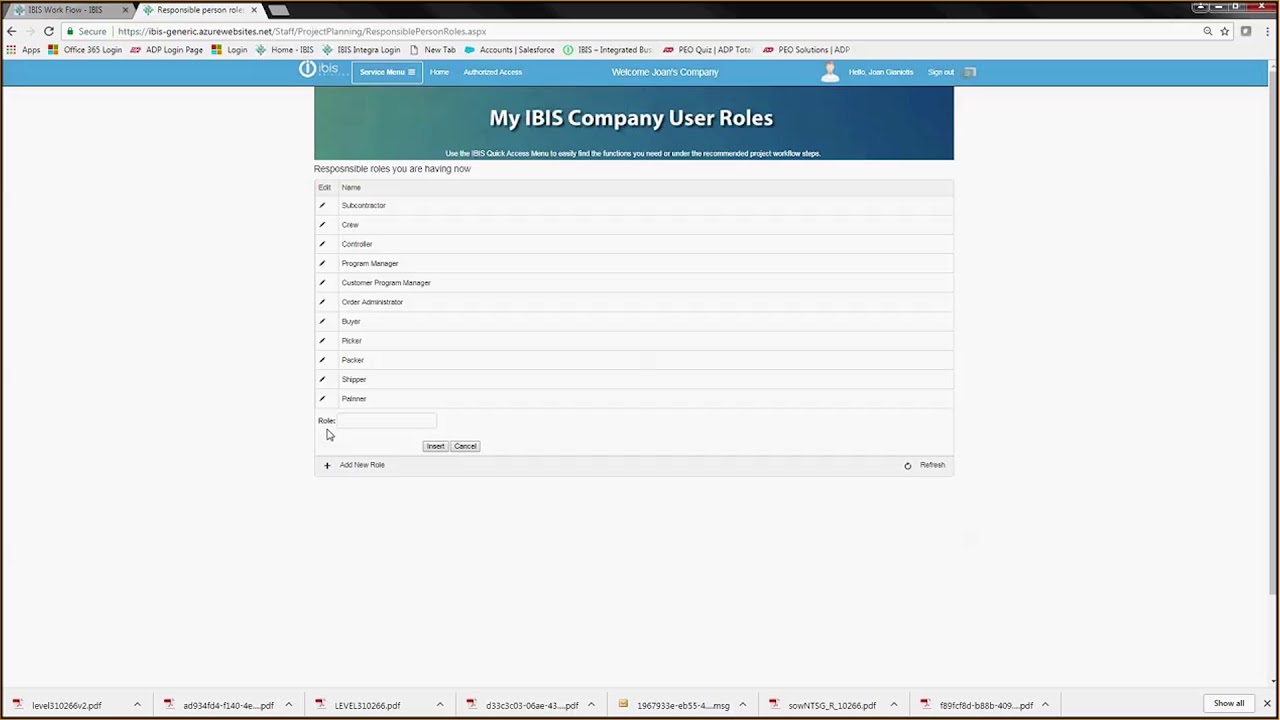Open Authorized Access menu item
Screen dimensions: 1280x720
[492, 72]
